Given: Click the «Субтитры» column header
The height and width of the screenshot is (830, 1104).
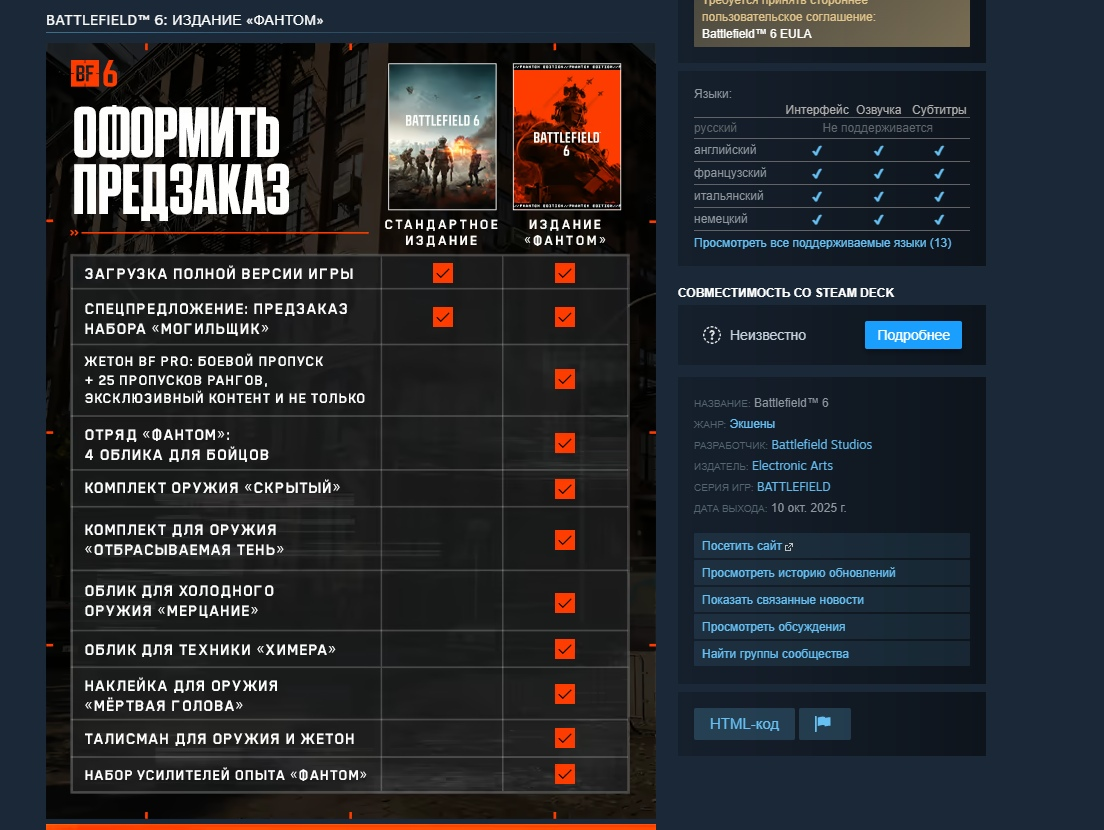Looking at the screenshot, I should (x=939, y=110).
